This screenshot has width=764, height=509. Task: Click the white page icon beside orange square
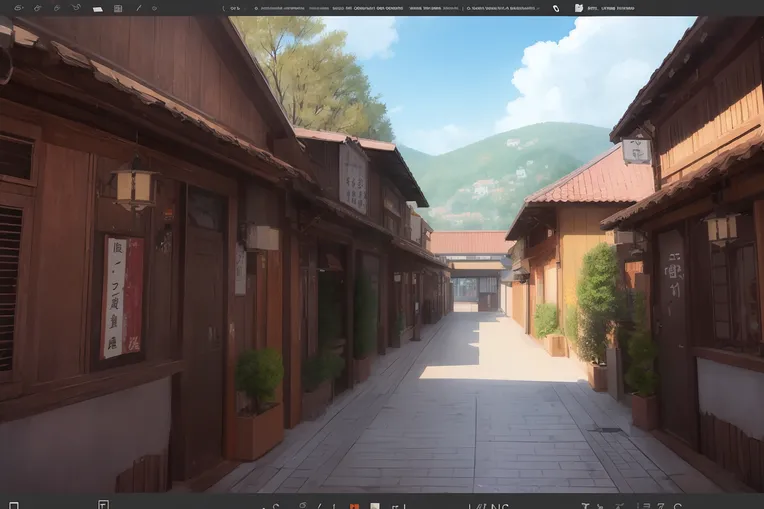375,505
